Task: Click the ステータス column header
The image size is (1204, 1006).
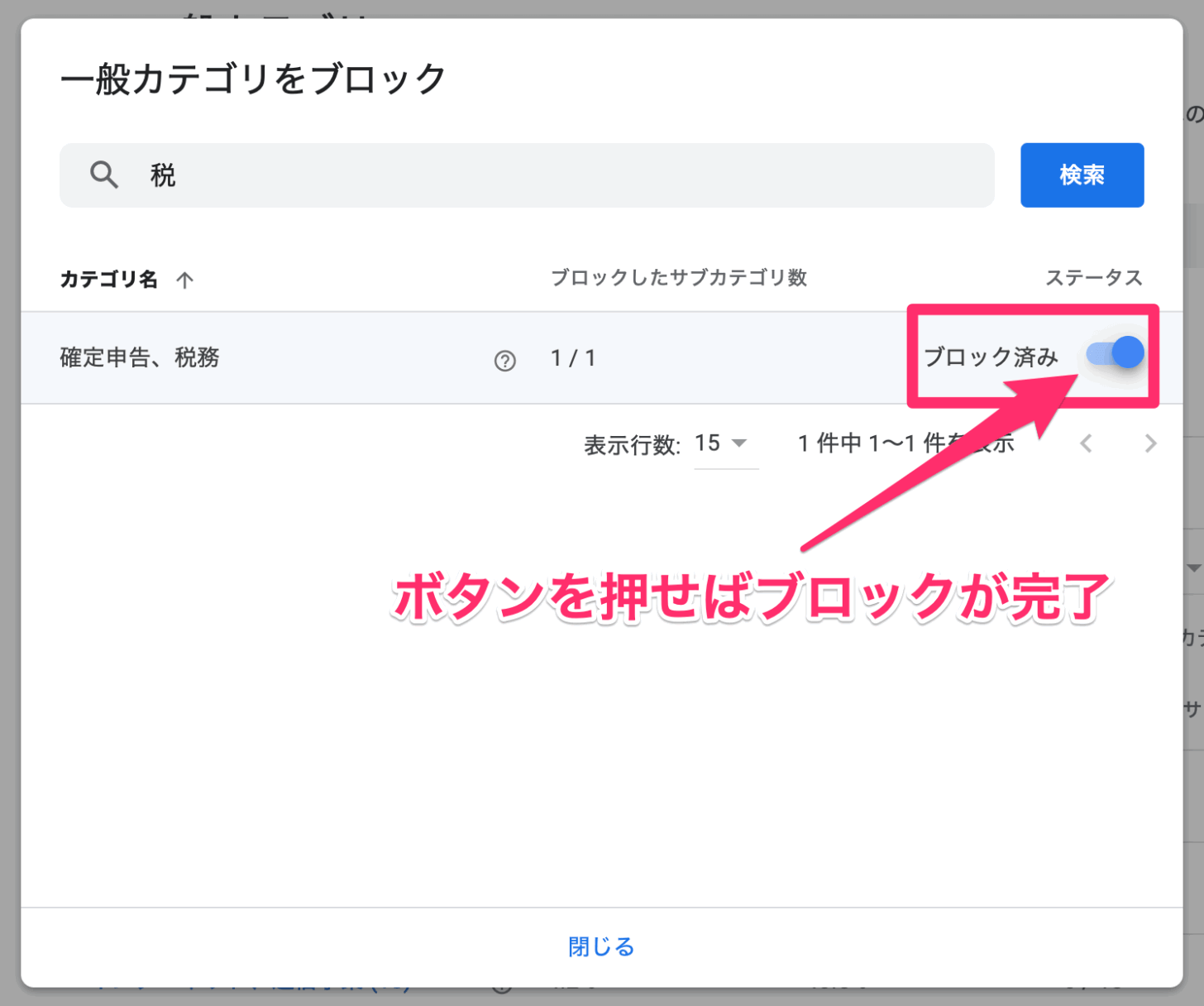Action: pyautogui.click(x=1094, y=278)
